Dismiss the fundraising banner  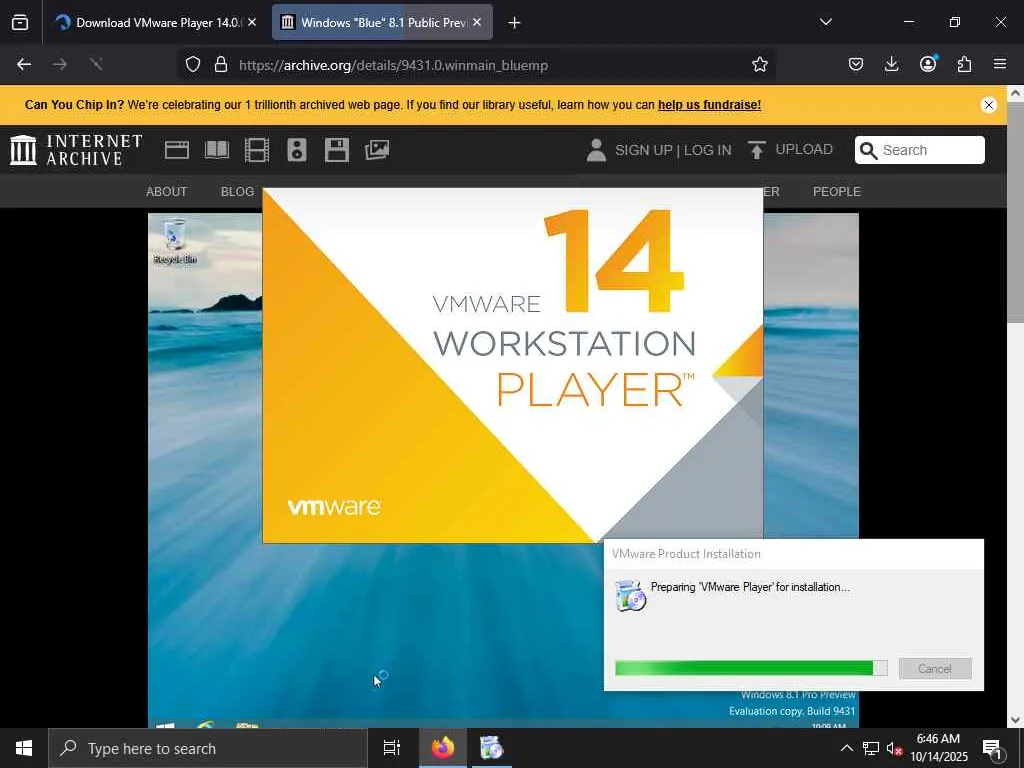pyautogui.click(x=989, y=105)
